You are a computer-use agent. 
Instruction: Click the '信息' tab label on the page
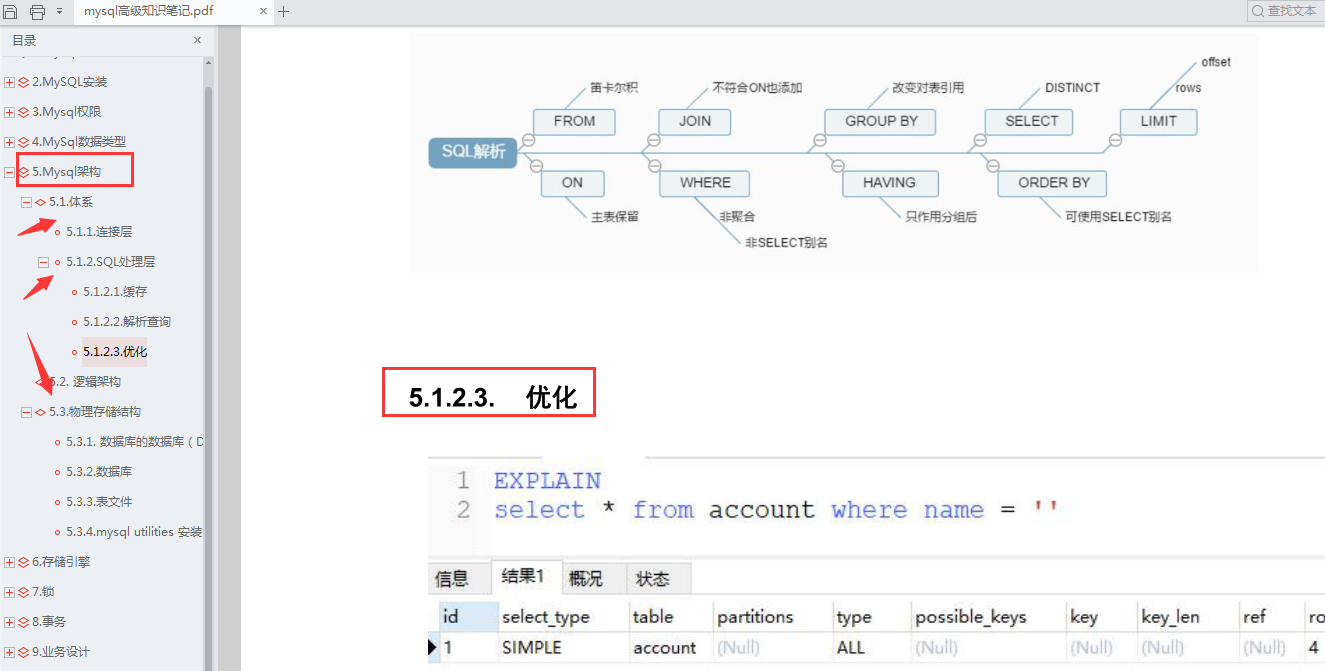[452, 579]
